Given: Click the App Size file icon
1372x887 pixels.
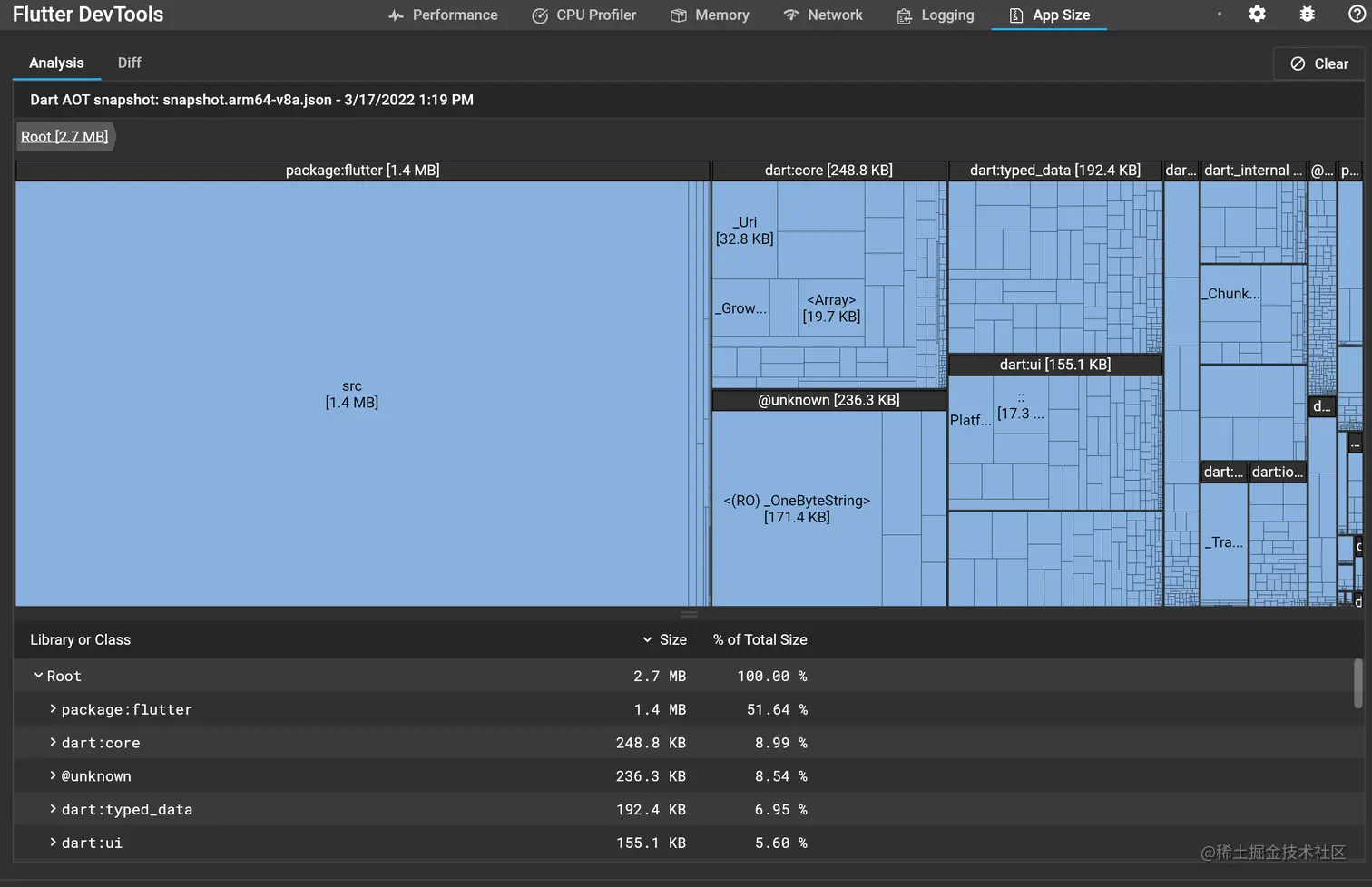Looking at the screenshot, I should click(1016, 15).
